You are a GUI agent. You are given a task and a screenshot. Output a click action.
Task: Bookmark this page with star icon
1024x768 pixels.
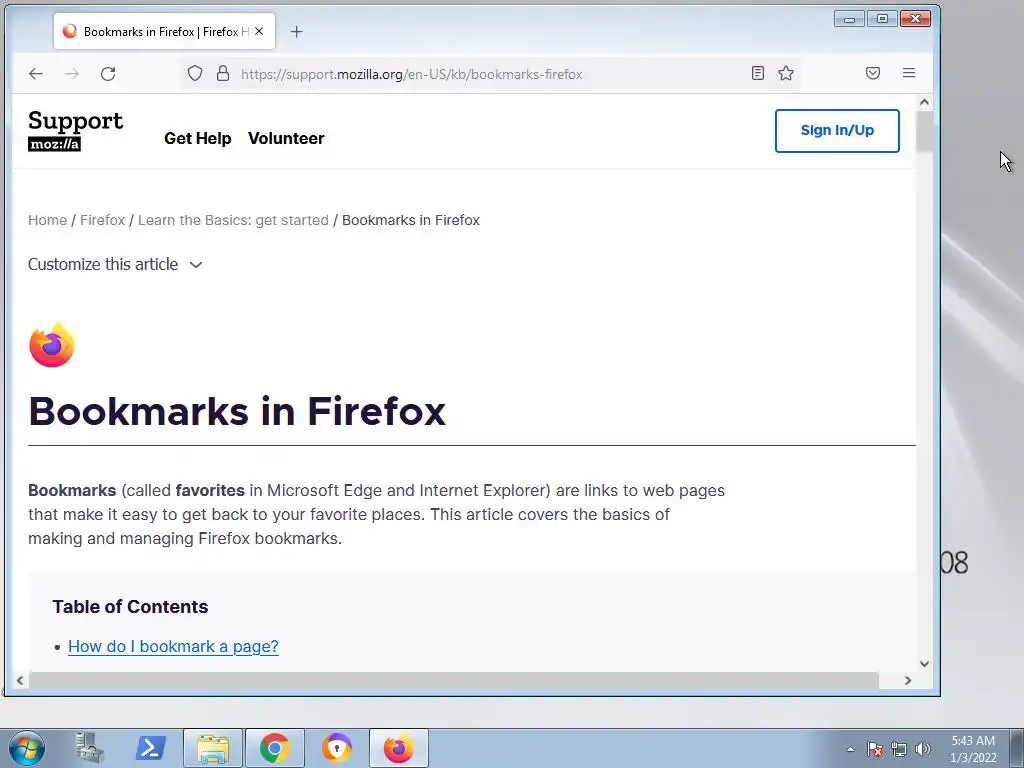(x=786, y=73)
